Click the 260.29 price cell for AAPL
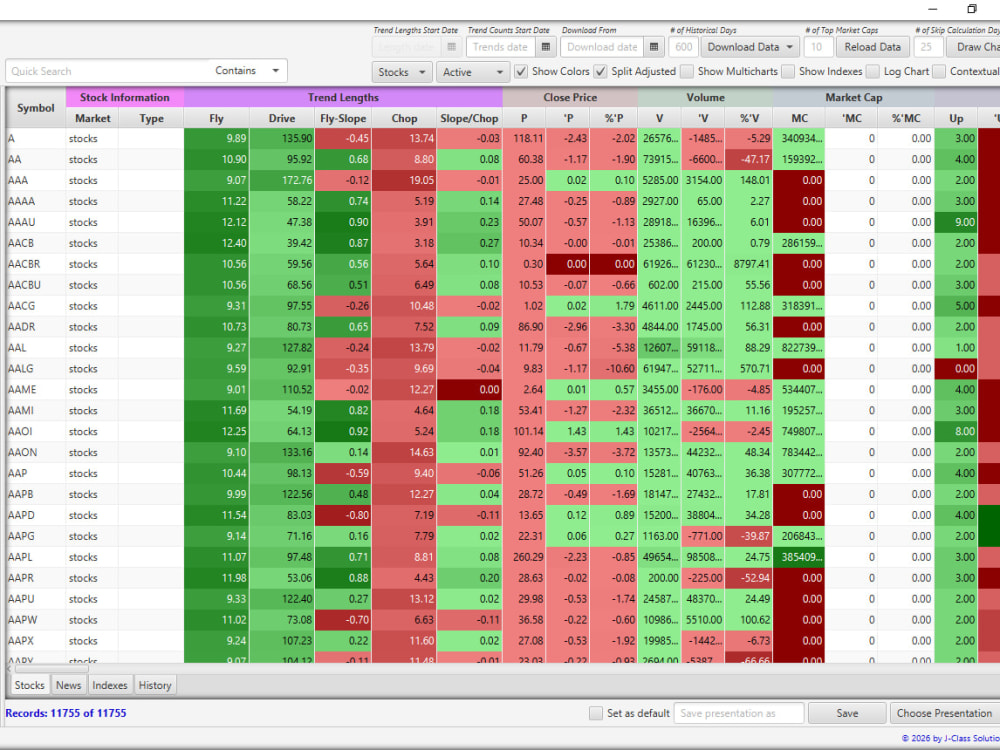This screenshot has height=750, width=1000. click(x=524, y=557)
